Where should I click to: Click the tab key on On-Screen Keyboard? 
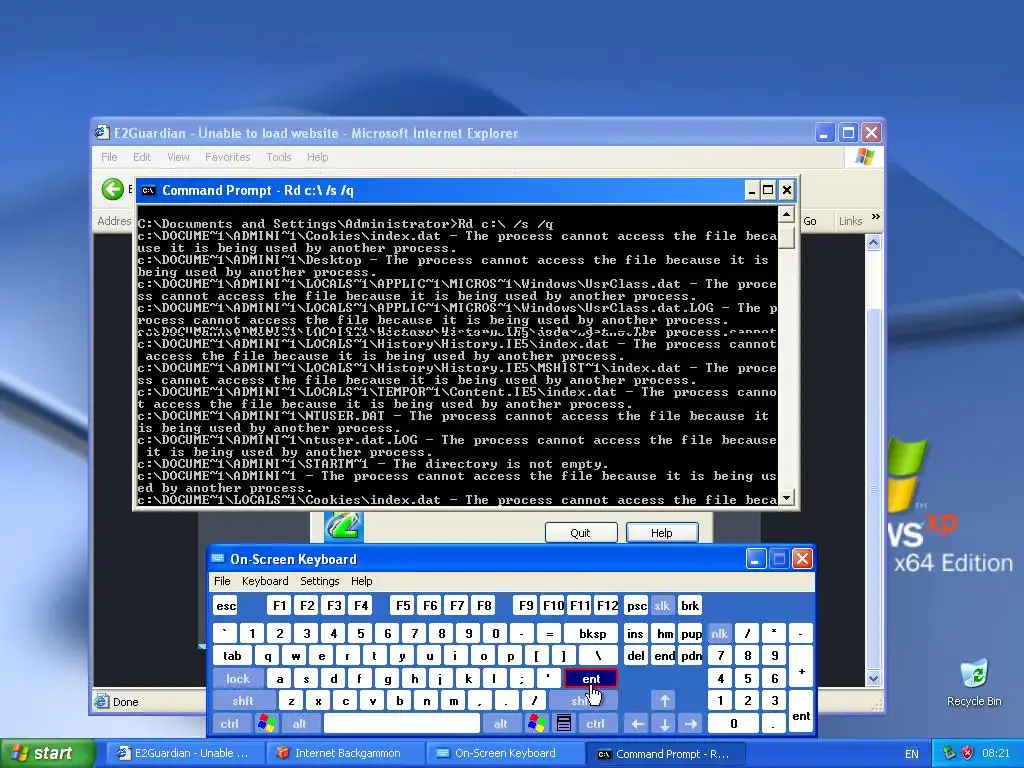(232, 656)
